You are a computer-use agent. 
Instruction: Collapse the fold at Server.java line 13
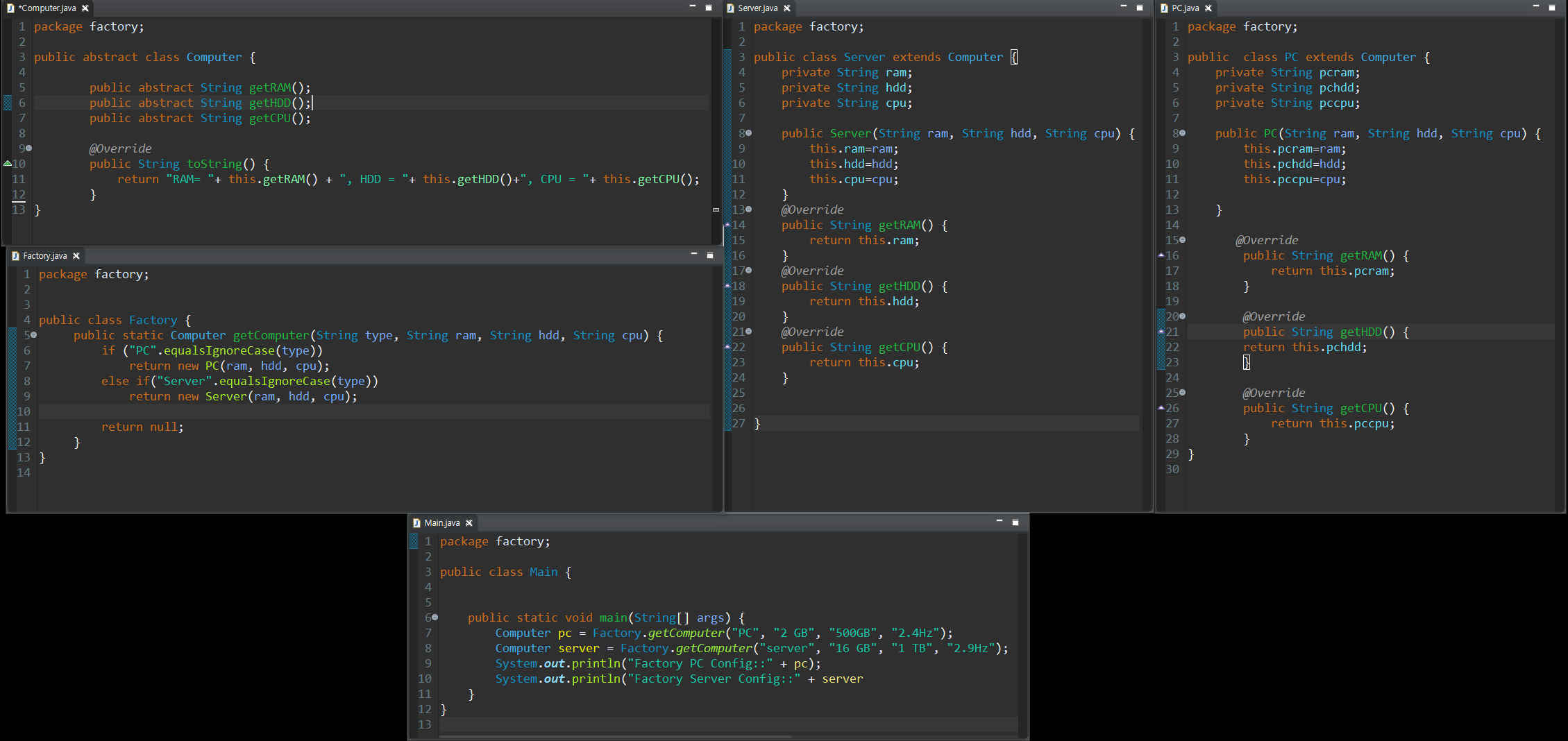[748, 210]
